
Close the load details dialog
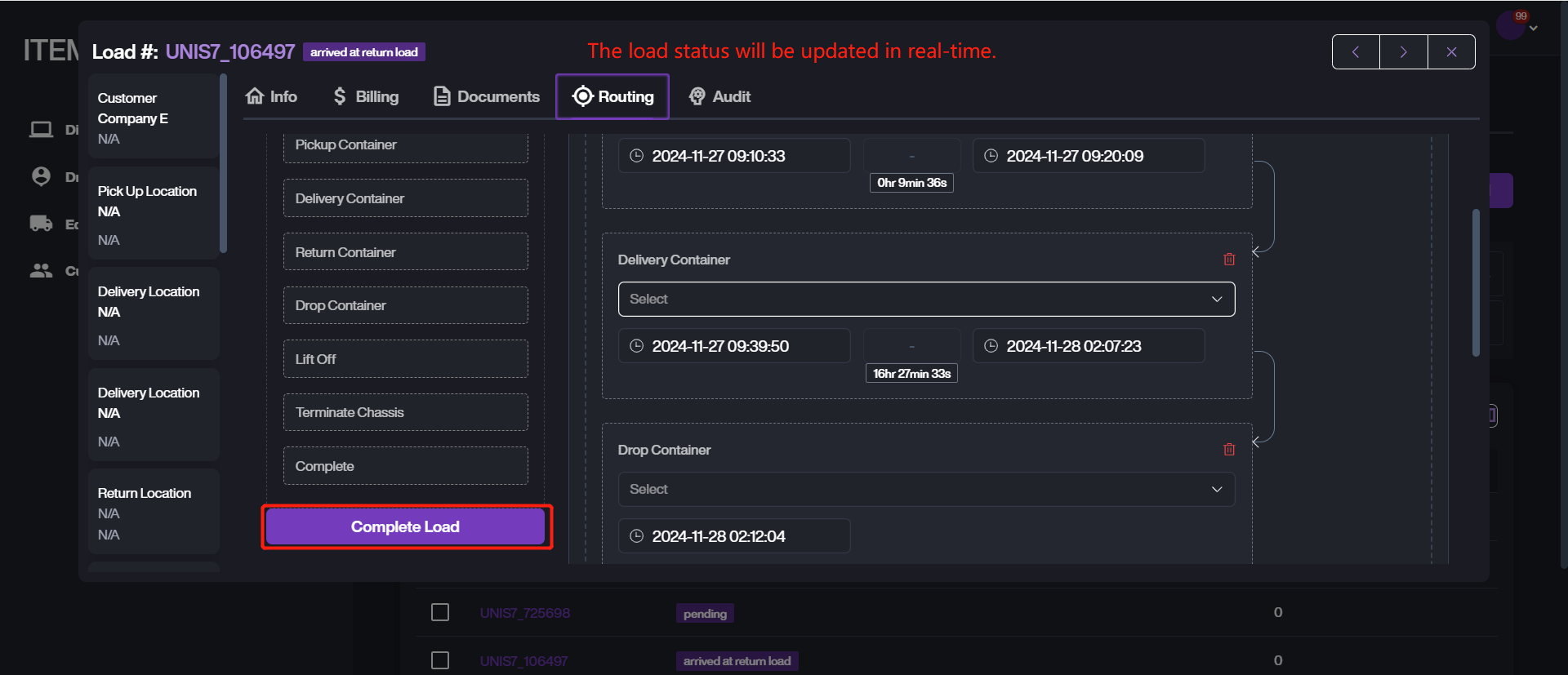[x=1451, y=52]
